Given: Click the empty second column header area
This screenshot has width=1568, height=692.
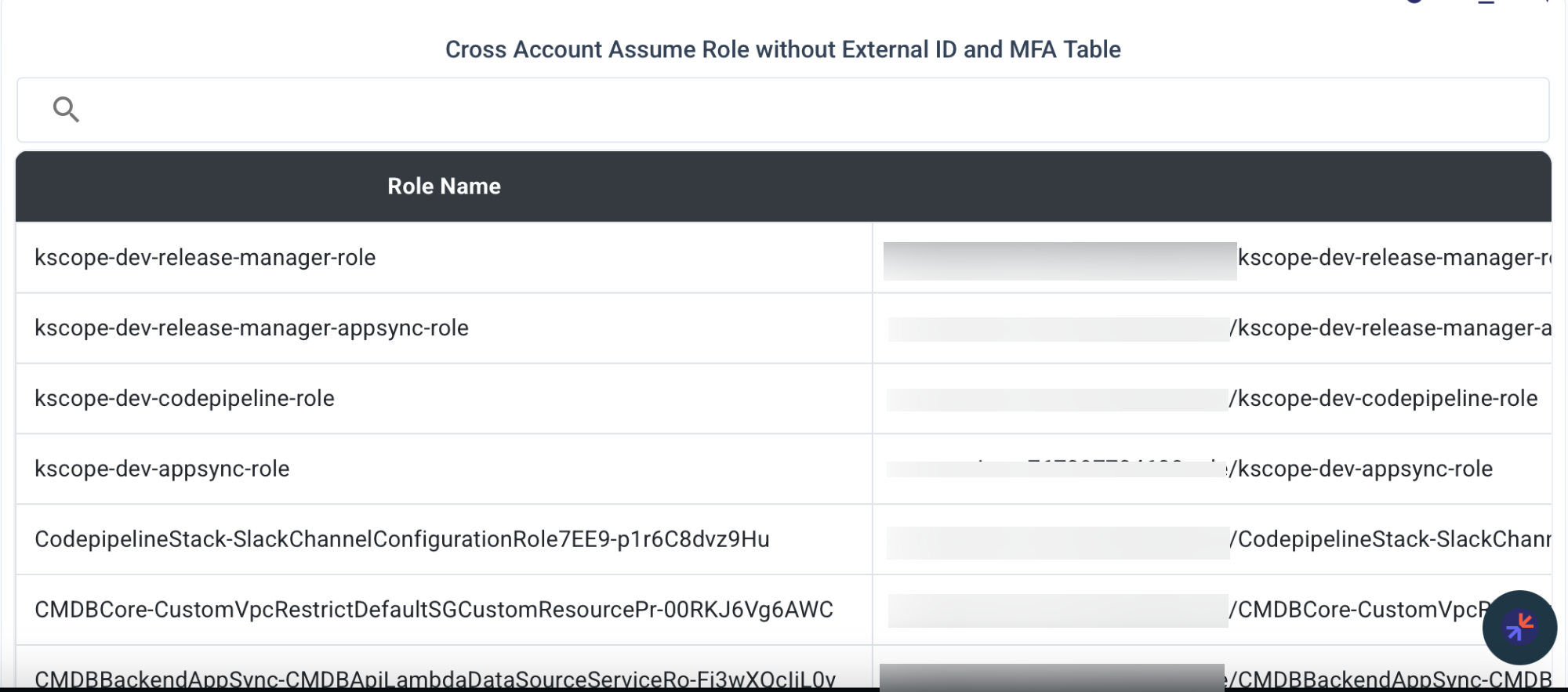Looking at the screenshot, I should click(1212, 187).
